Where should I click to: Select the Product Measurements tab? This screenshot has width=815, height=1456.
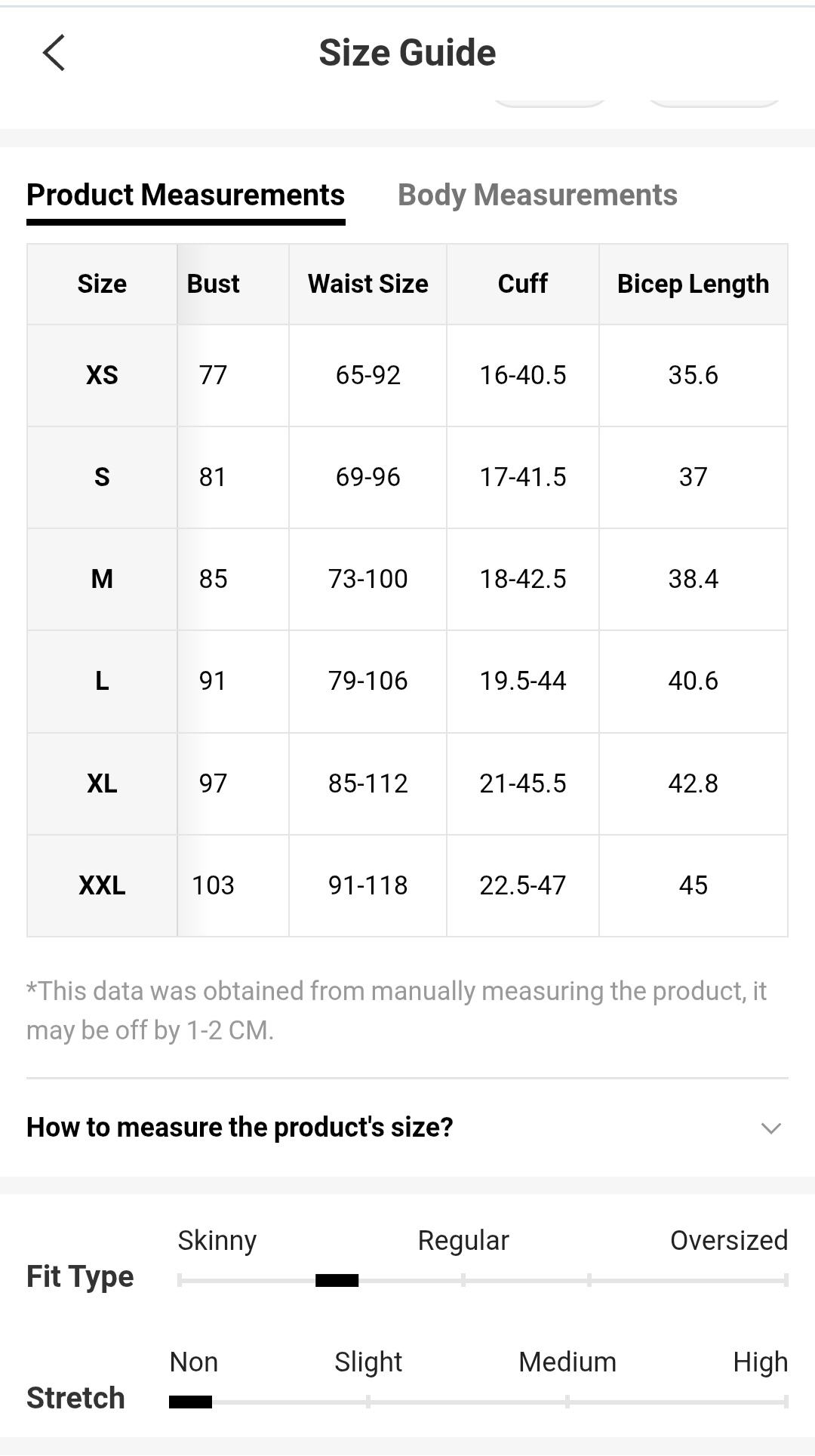186,195
